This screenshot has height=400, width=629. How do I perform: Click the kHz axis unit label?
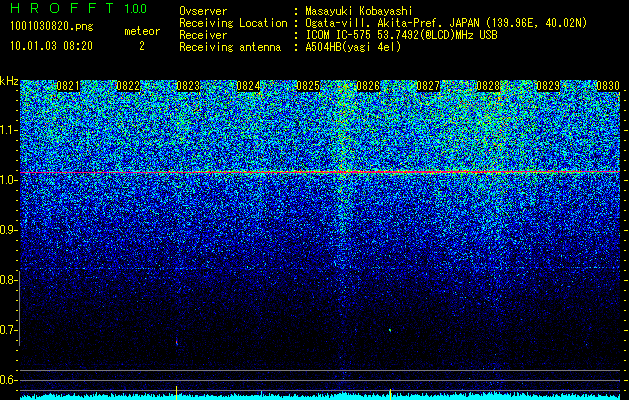click(9, 81)
